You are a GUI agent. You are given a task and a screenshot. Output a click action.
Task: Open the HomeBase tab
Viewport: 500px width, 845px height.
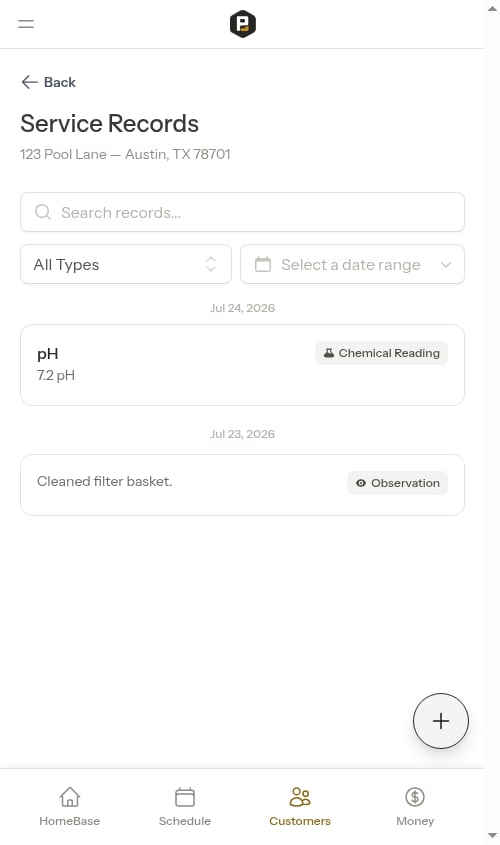70,806
